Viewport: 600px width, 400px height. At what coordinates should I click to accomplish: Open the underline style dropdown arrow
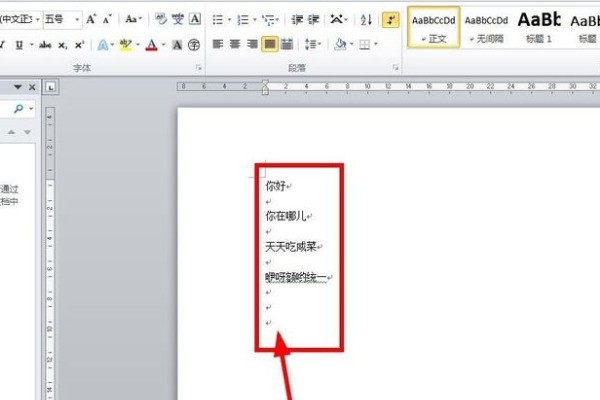point(31,45)
